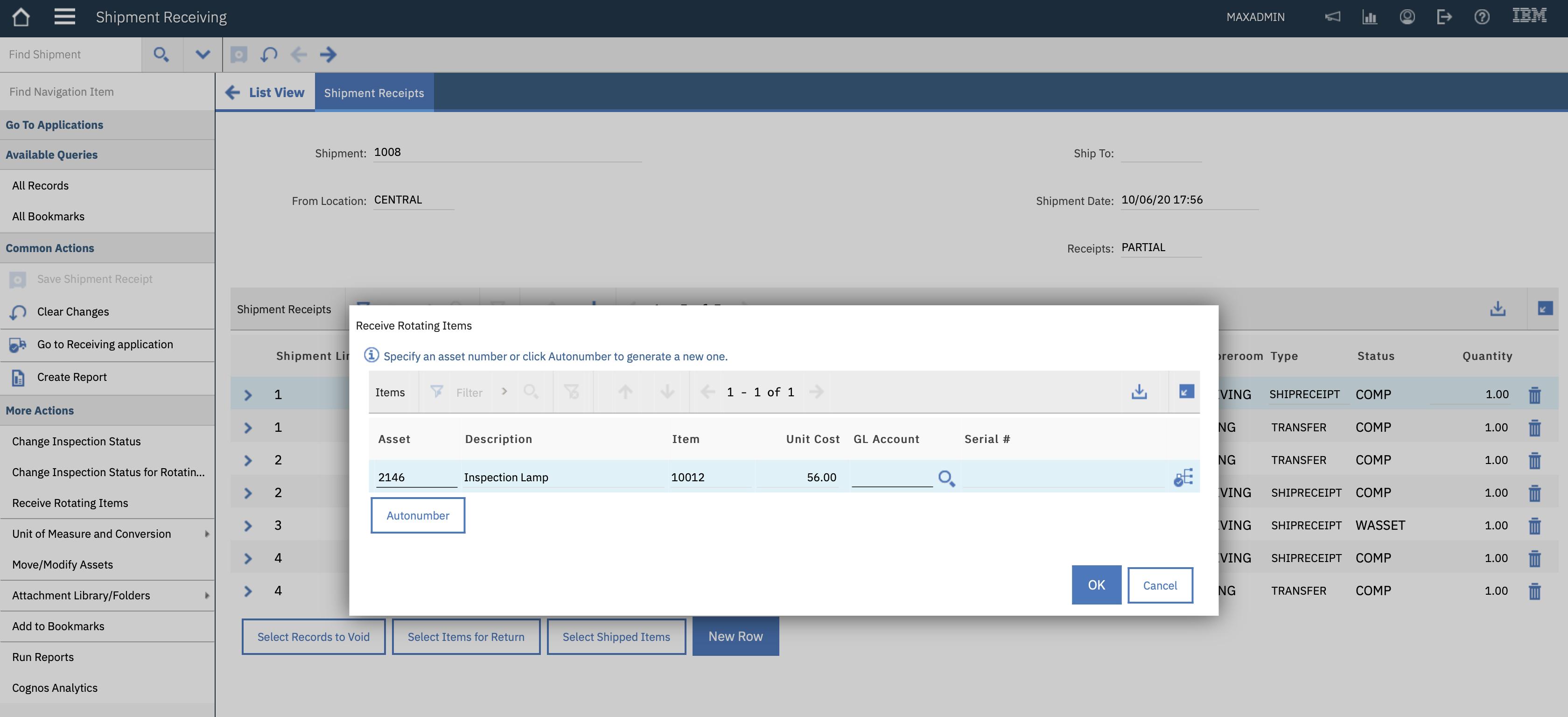Confirm with the OK button
The height and width of the screenshot is (717, 1568).
[x=1096, y=585]
